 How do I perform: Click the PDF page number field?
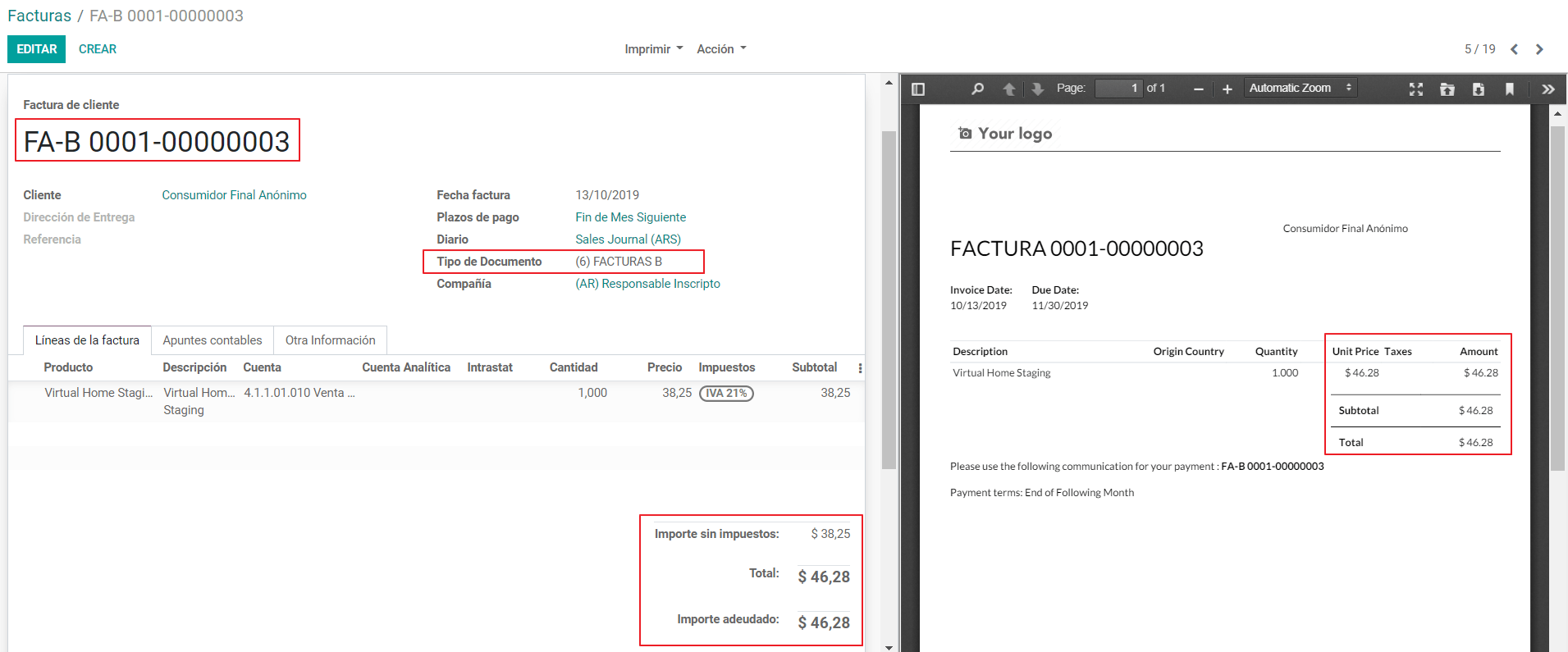point(1118,88)
